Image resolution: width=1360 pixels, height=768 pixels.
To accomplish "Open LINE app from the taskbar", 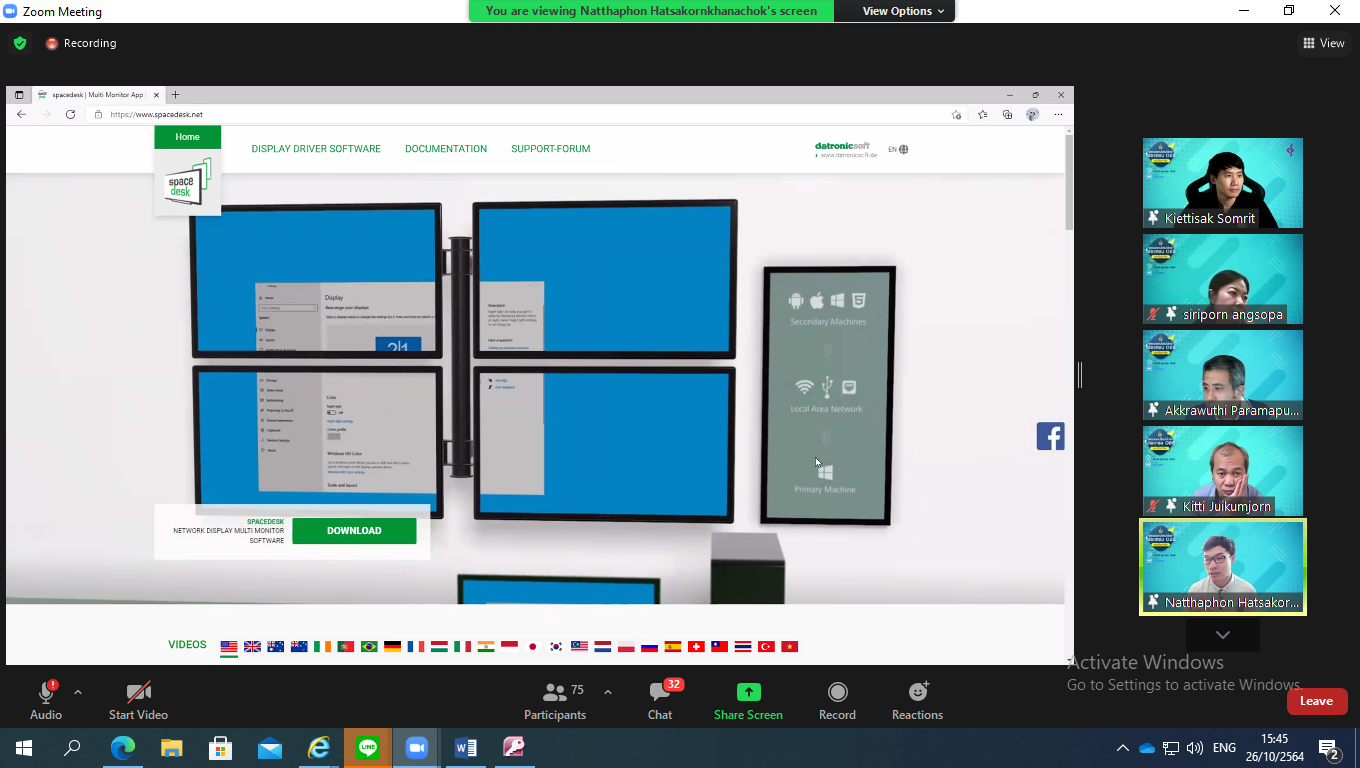I will pyautogui.click(x=367, y=747).
